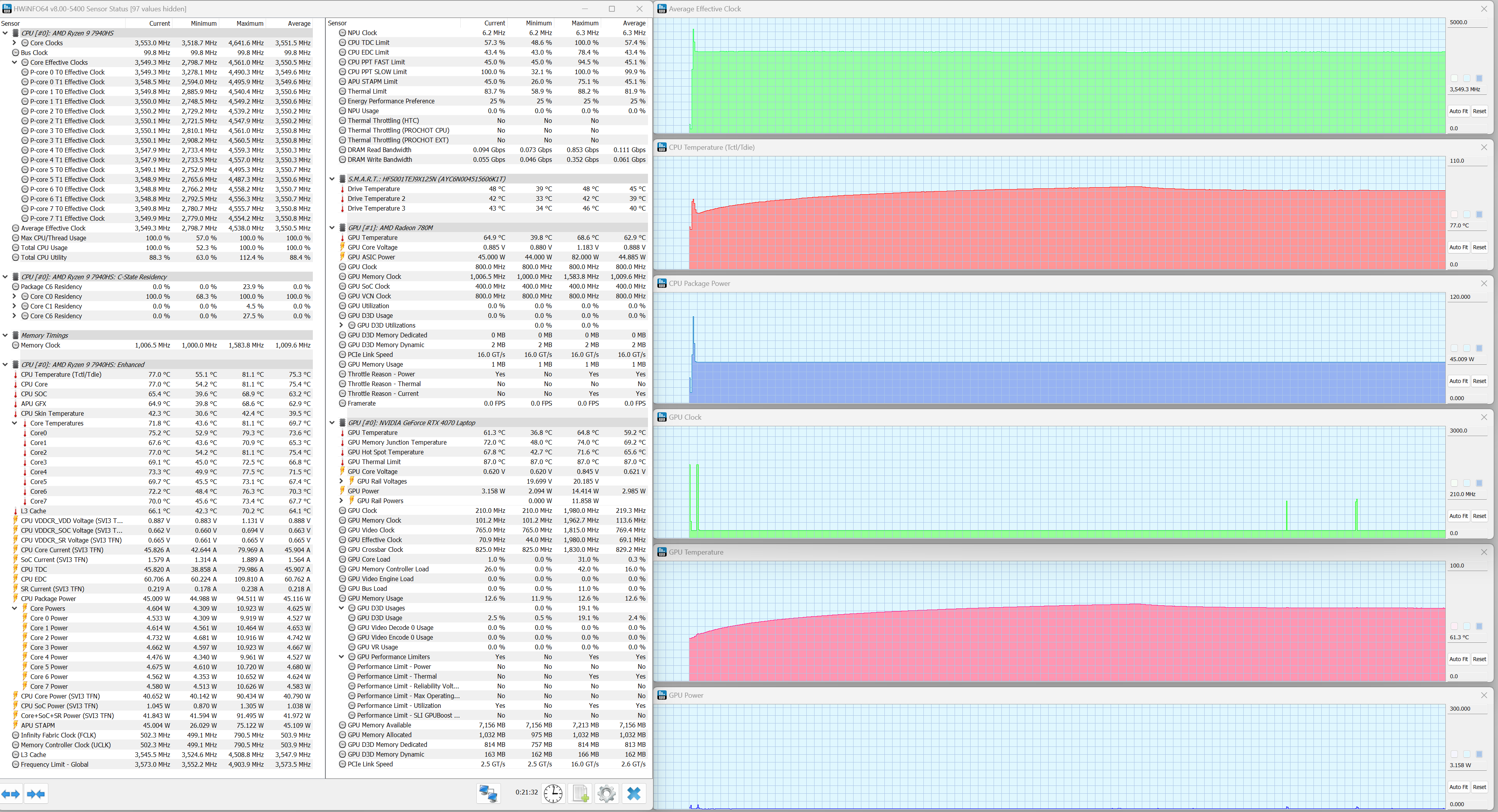This screenshot has width=1498, height=812.
Task: Open sensor settings gear icon
Action: pos(607,793)
